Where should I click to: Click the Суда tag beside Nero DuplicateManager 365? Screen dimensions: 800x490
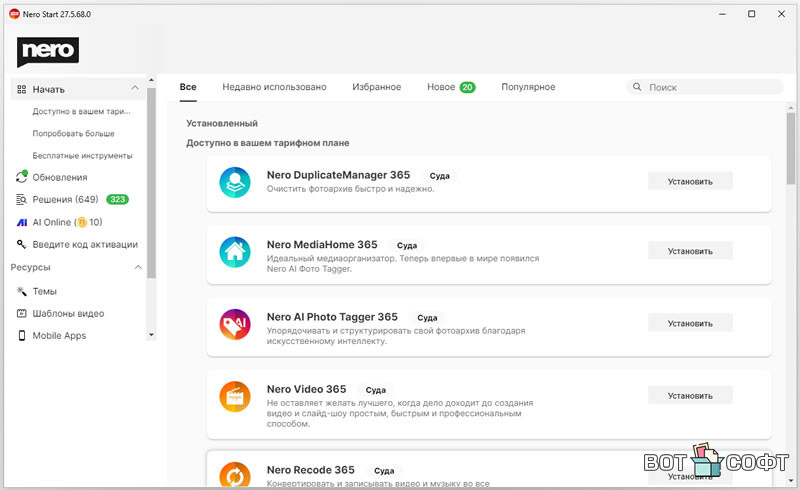(x=439, y=176)
